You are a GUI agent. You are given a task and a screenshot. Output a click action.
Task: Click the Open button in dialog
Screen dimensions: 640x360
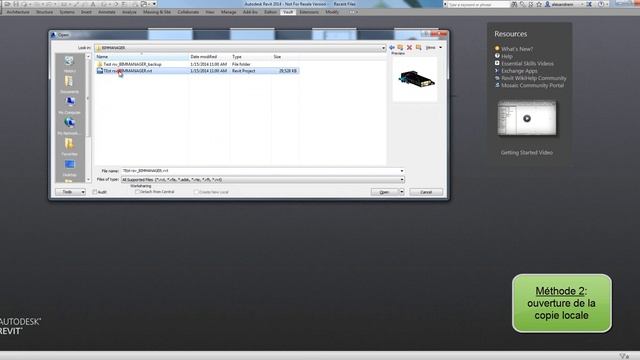[384, 192]
